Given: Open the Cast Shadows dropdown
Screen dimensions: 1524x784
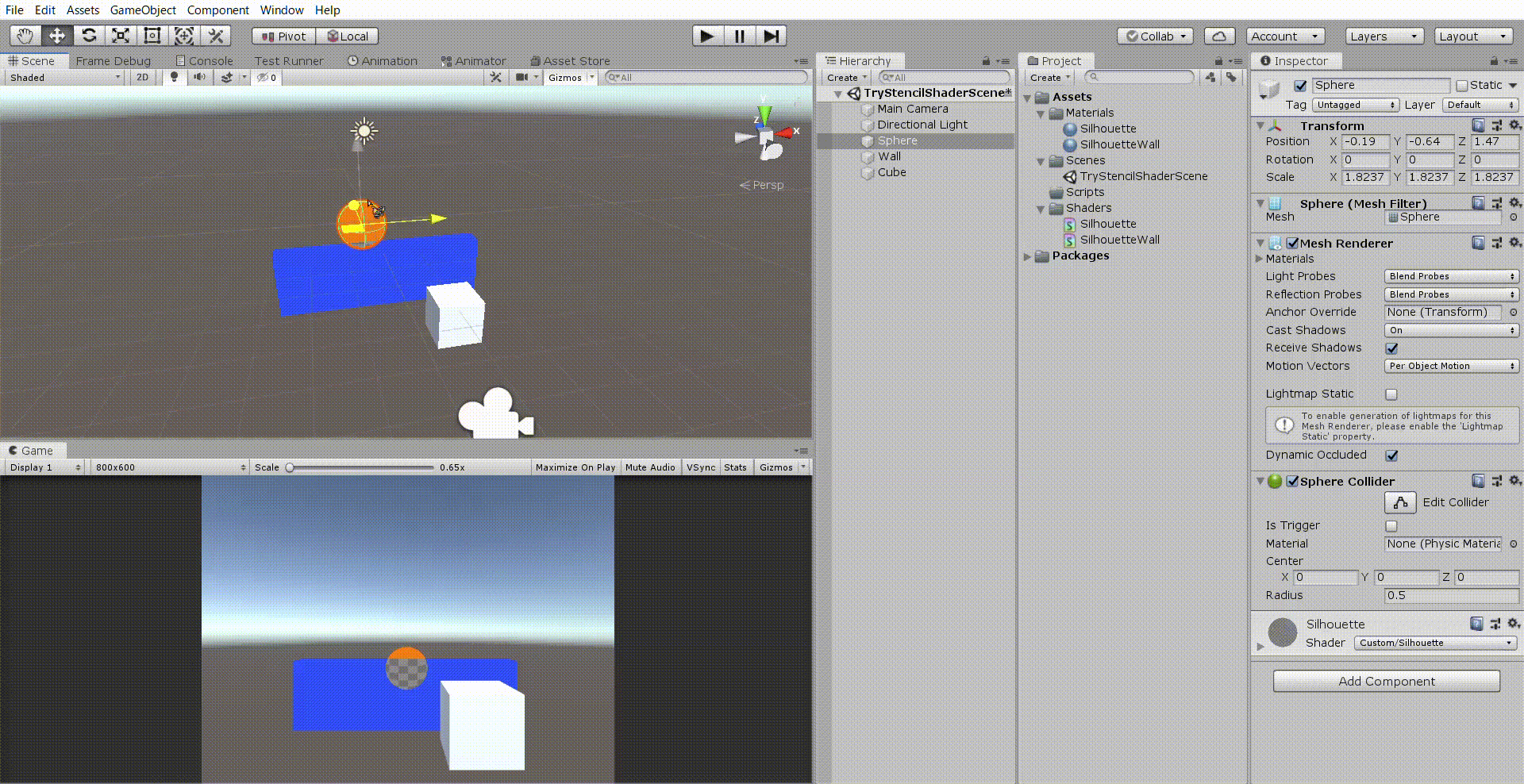Looking at the screenshot, I should pyautogui.click(x=1452, y=330).
